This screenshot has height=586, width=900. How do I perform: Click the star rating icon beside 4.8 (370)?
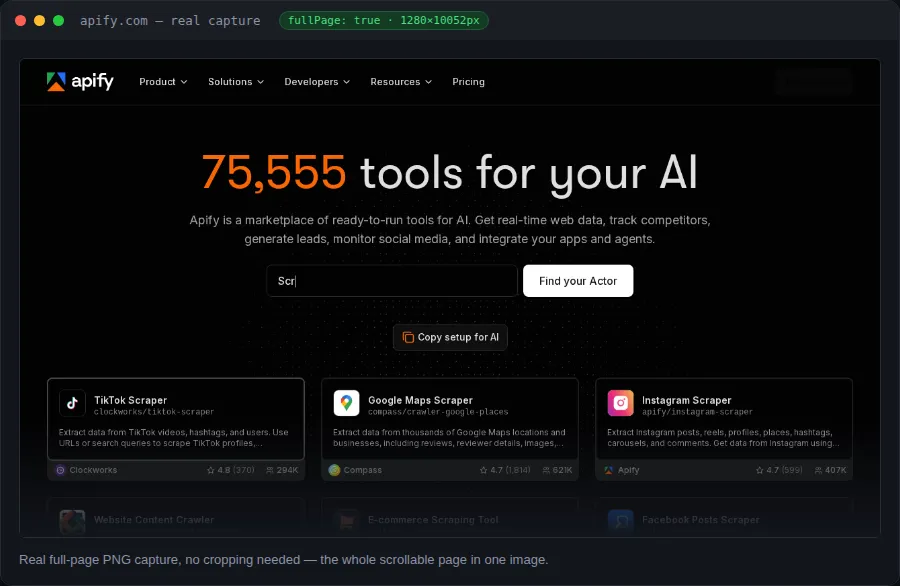point(211,470)
